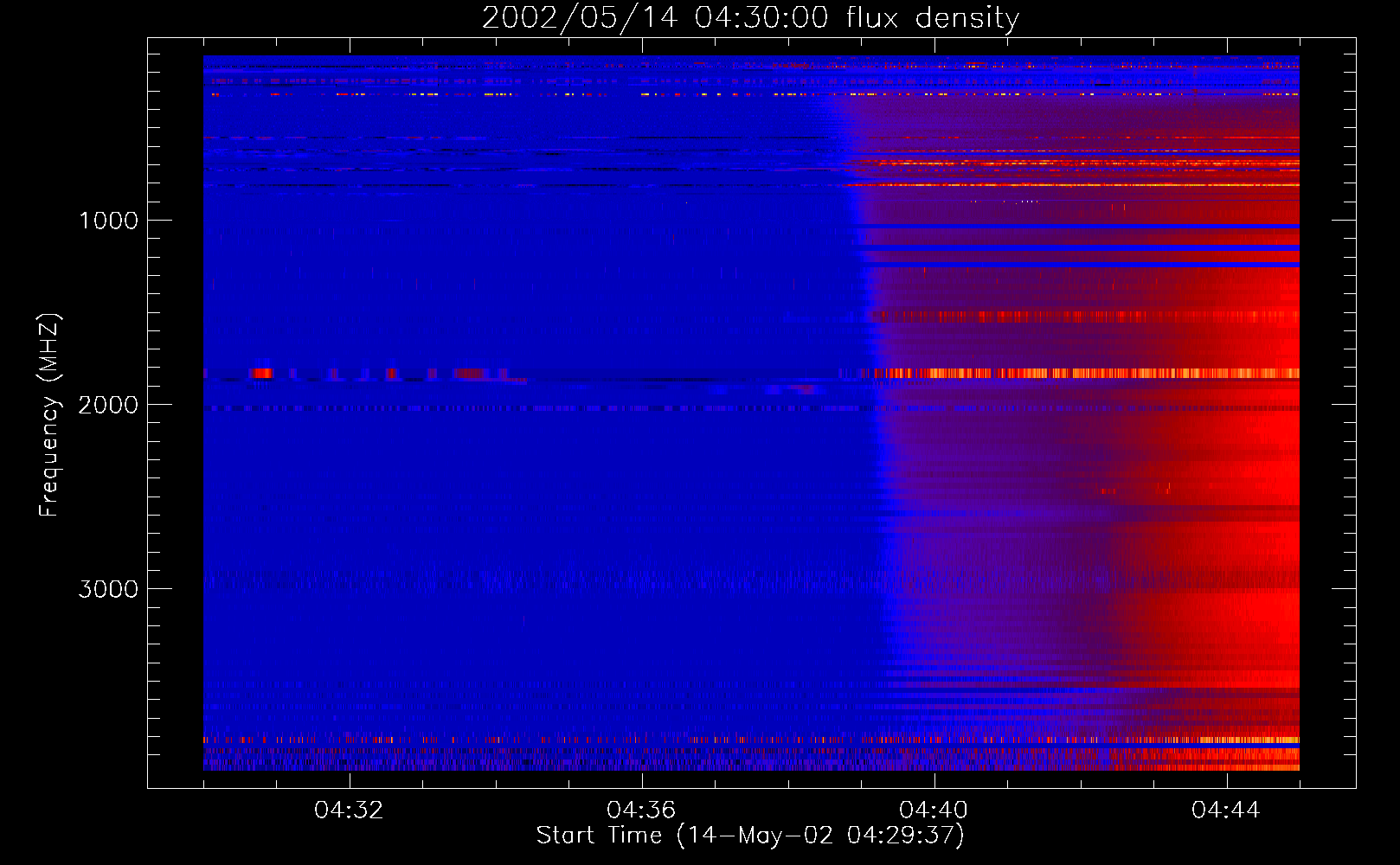
Task: Click the 2000 frequency tick label
Action: pos(108,405)
